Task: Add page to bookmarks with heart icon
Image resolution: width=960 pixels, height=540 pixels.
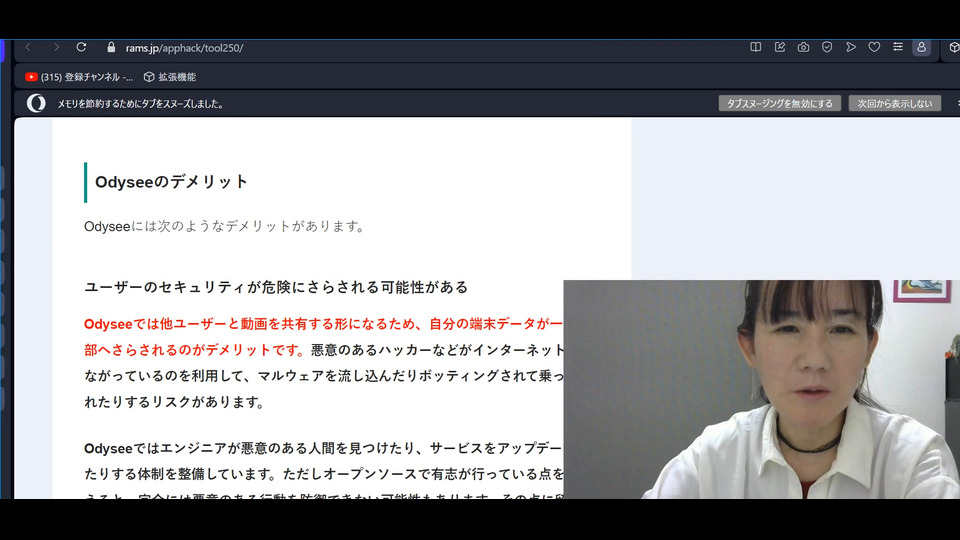Action: pyautogui.click(x=874, y=47)
